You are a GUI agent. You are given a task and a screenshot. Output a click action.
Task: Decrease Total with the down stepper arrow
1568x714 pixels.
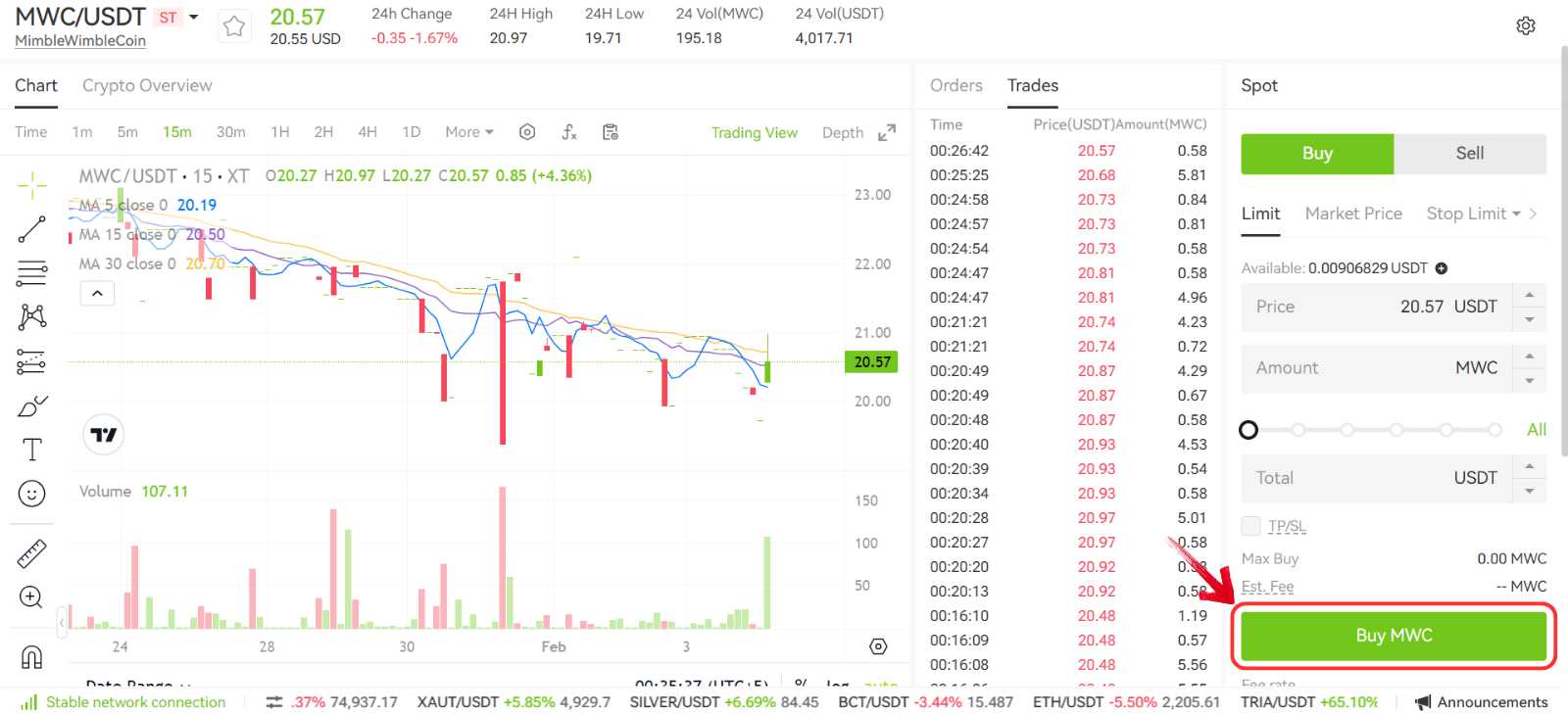(x=1530, y=491)
